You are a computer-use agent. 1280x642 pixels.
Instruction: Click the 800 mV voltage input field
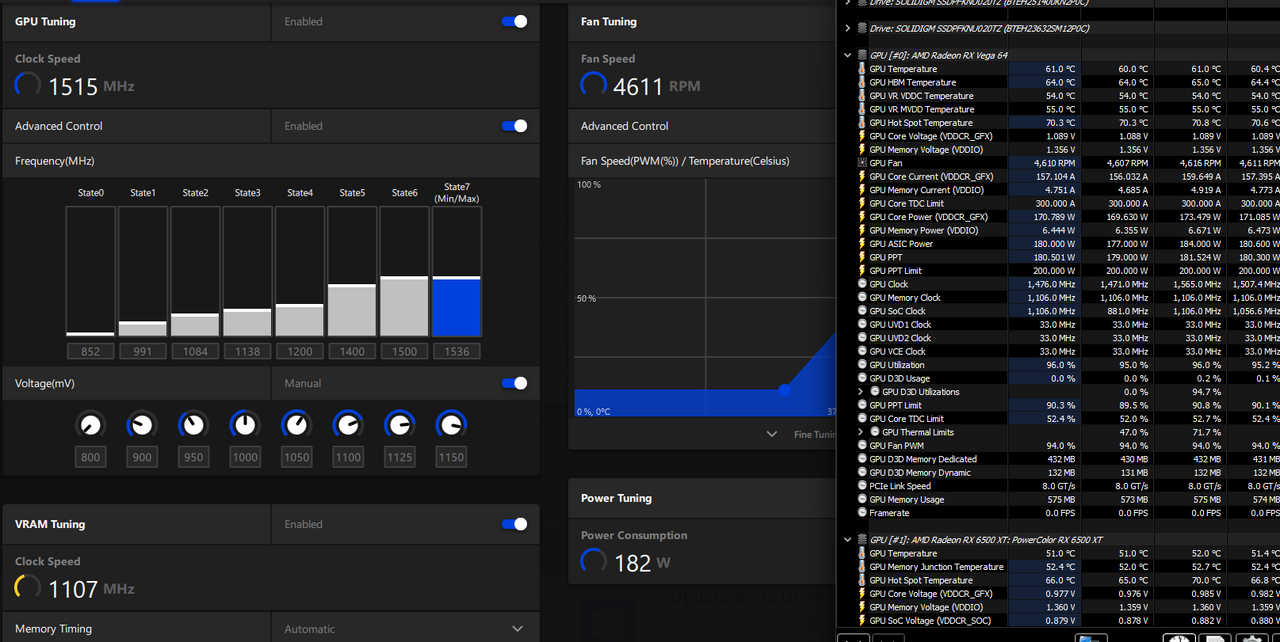click(x=91, y=457)
